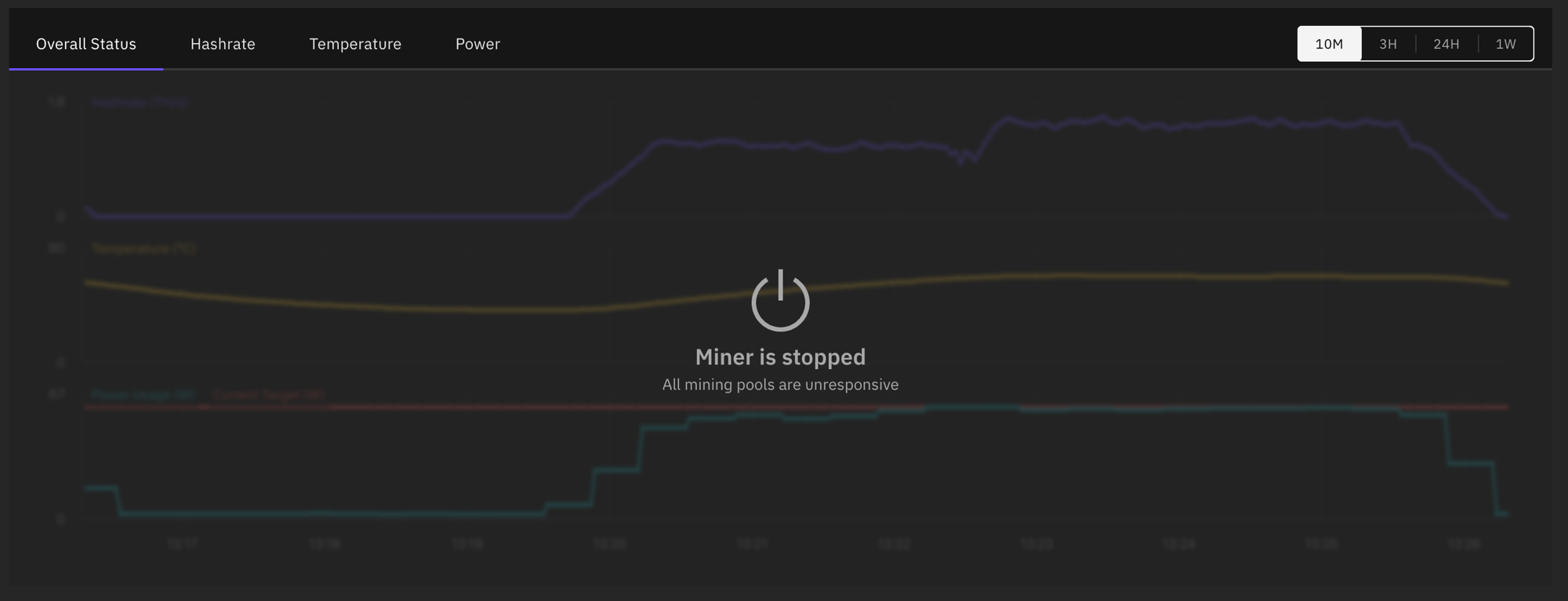
Task: Click the Miner is stopped heading
Action: (x=780, y=357)
